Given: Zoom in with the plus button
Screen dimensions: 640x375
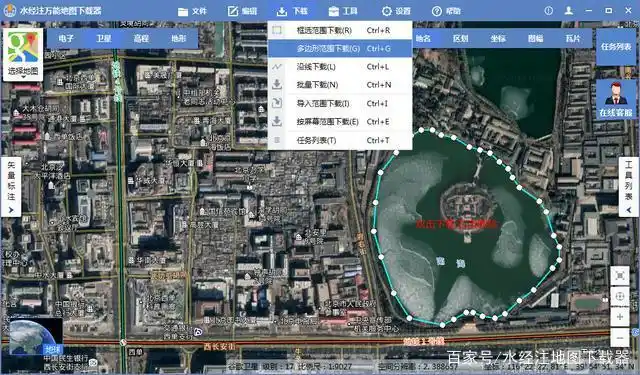Looking at the screenshot, I should [x=620, y=317].
